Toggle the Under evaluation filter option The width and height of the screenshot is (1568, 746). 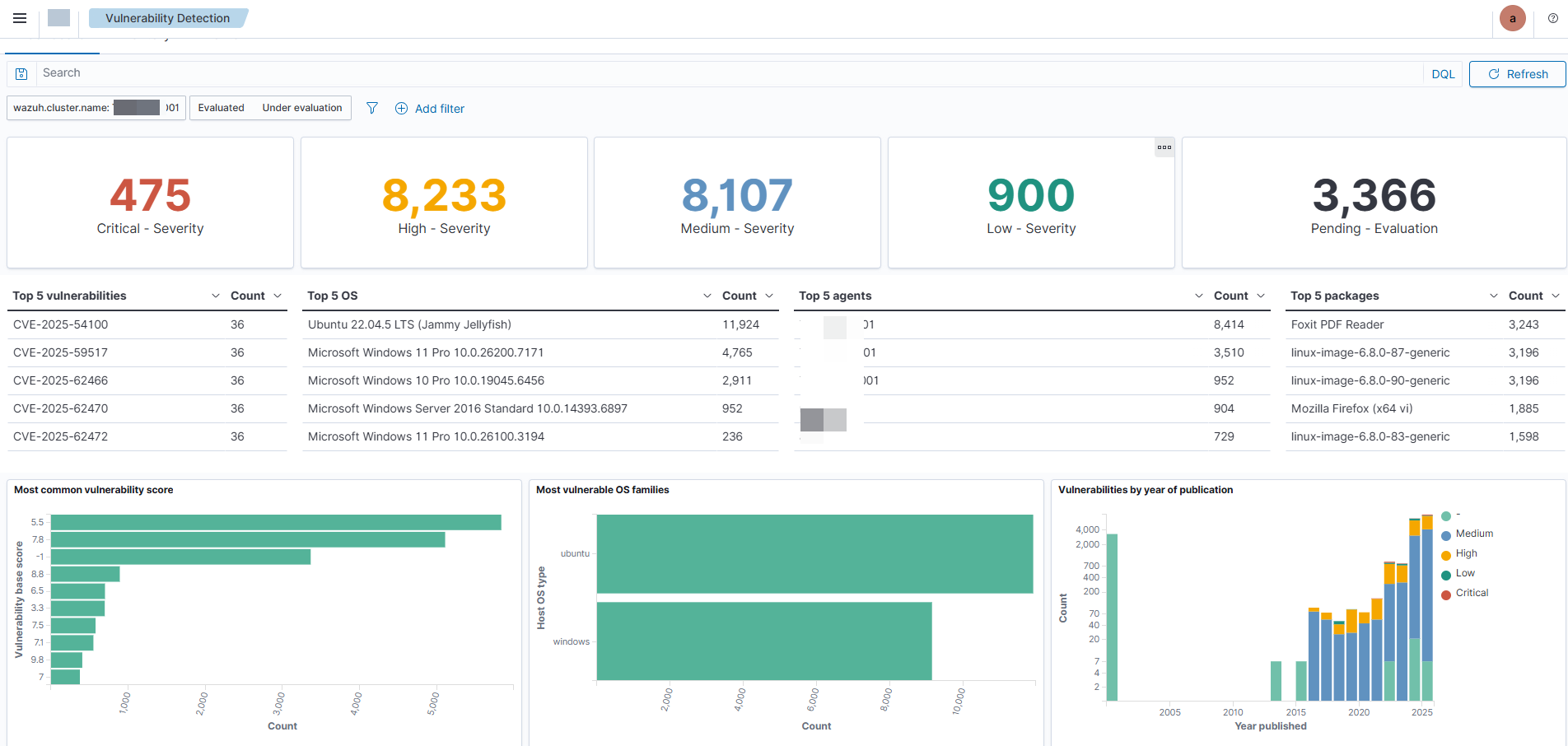[x=301, y=108]
